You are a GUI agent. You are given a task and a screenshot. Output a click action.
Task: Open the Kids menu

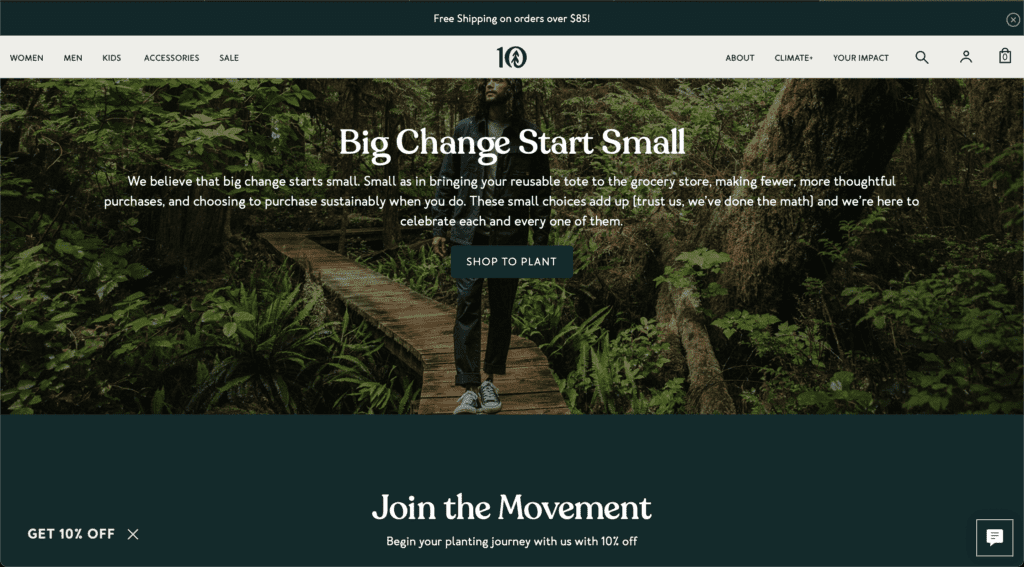[x=112, y=58]
